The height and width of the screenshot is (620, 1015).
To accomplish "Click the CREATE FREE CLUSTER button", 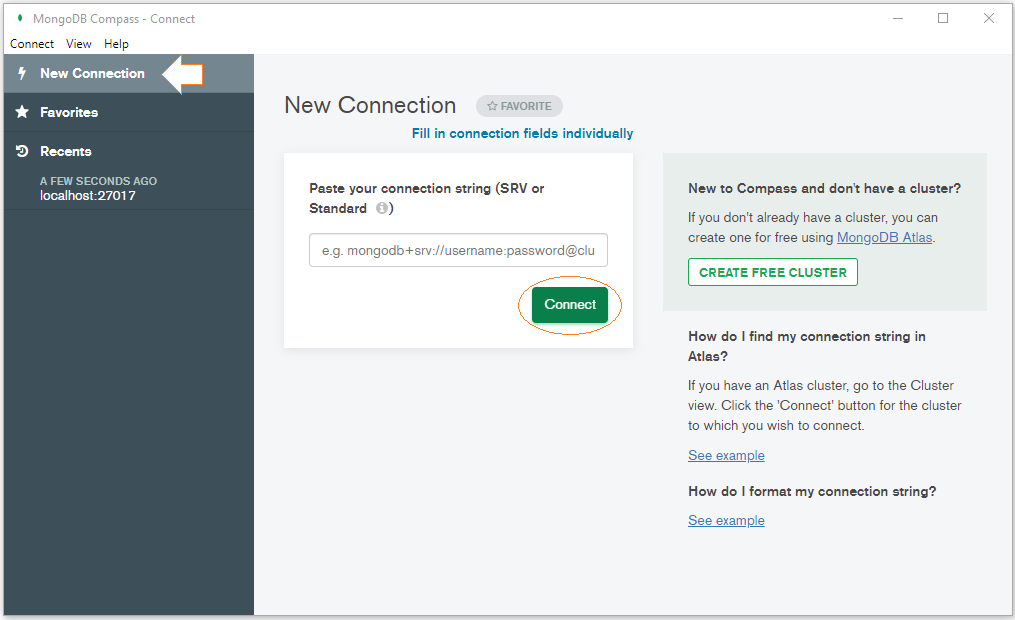I will (x=773, y=272).
